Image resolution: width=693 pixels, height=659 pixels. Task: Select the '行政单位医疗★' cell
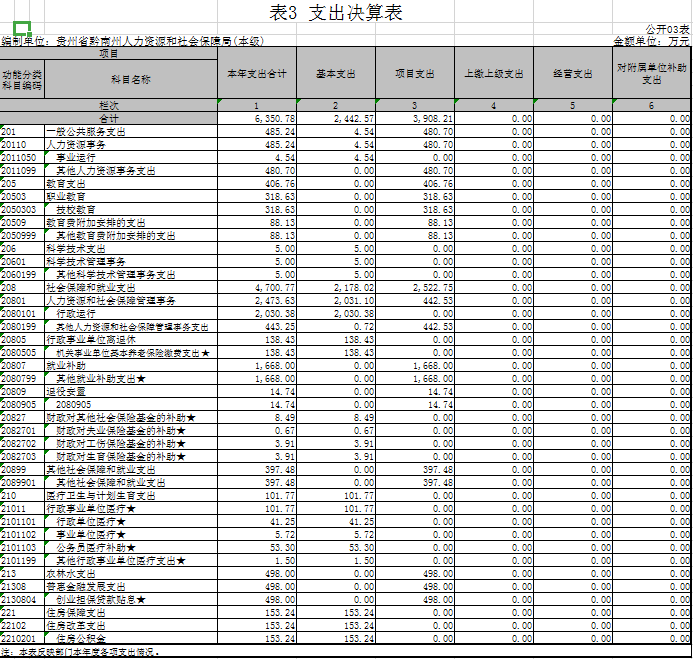coord(131,522)
